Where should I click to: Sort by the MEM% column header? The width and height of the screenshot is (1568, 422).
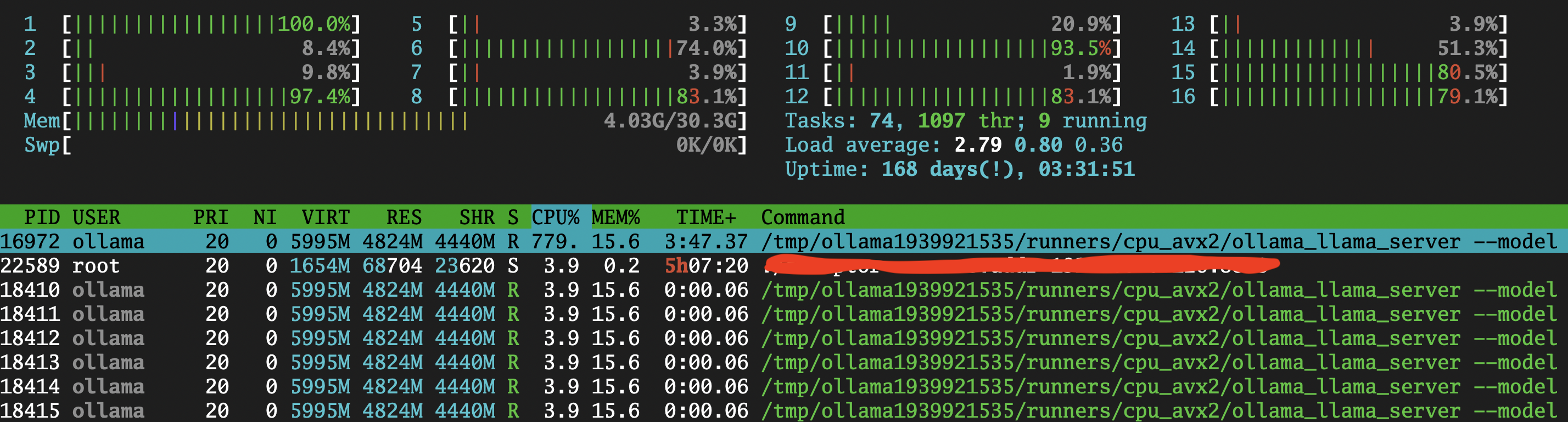615,217
